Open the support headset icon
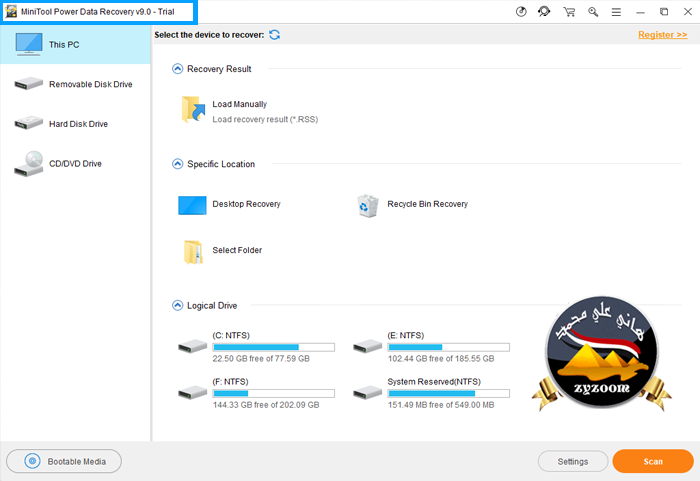700x481 pixels. coord(544,12)
